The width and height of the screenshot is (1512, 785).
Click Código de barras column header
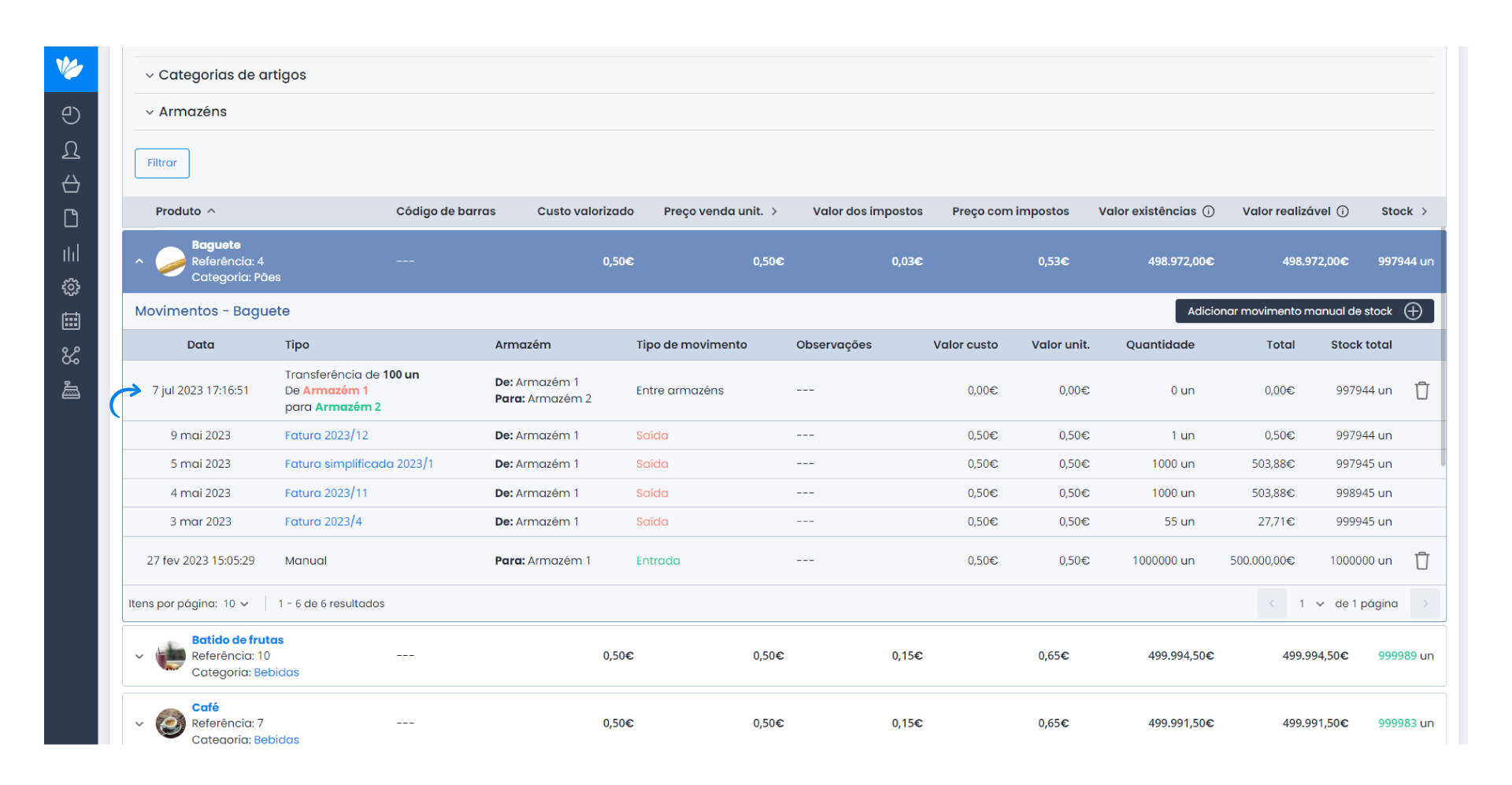(446, 211)
